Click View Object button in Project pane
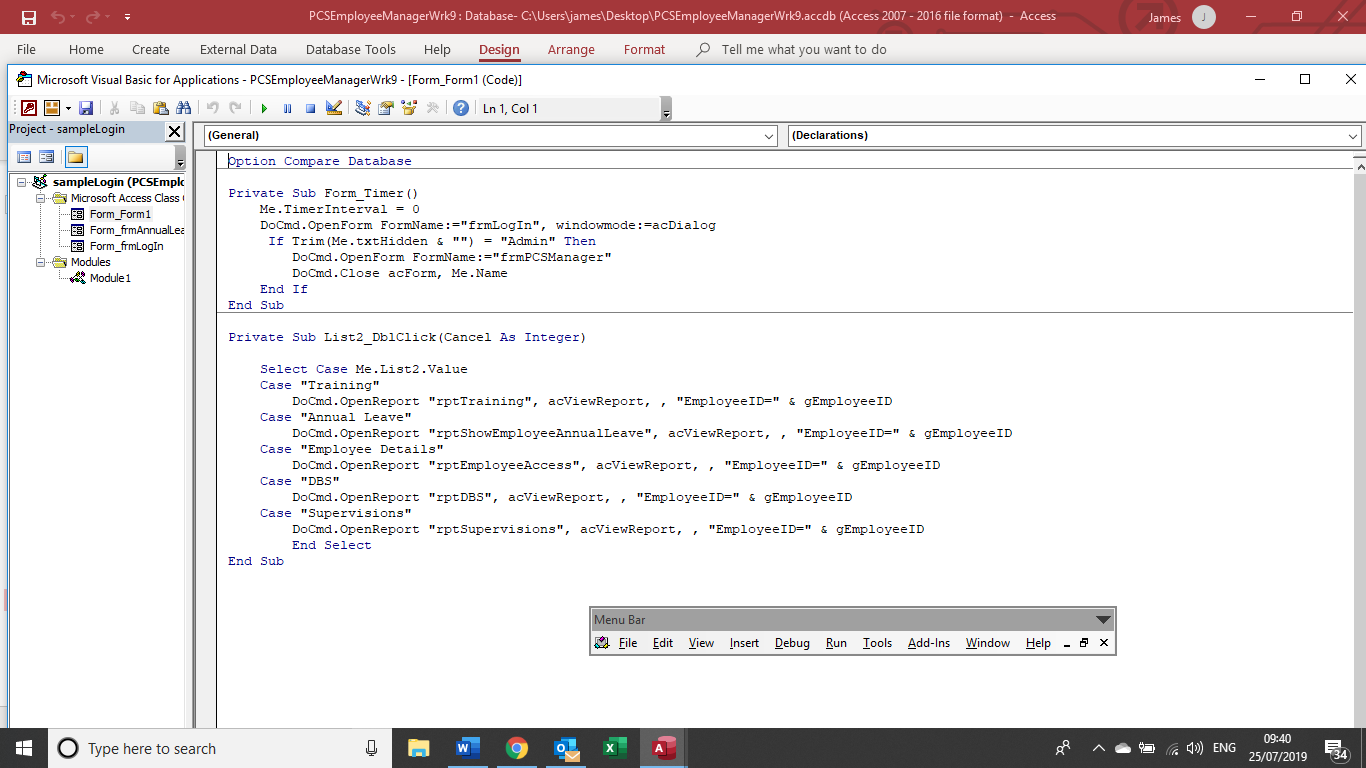The width and height of the screenshot is (1366, 768). (x=47, y=157)
